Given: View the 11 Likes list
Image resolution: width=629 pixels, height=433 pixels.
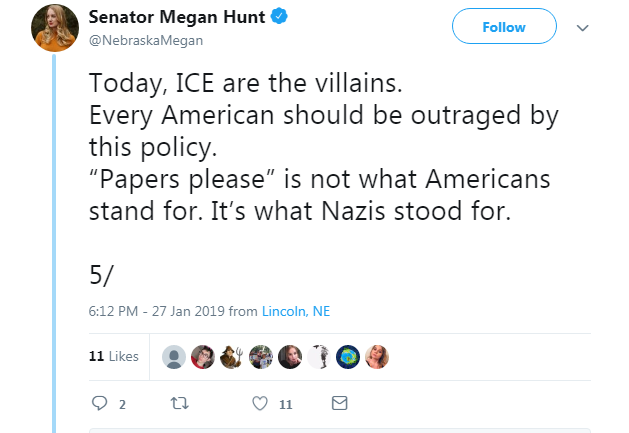Looking at the screenshot, I should [113, 357].
